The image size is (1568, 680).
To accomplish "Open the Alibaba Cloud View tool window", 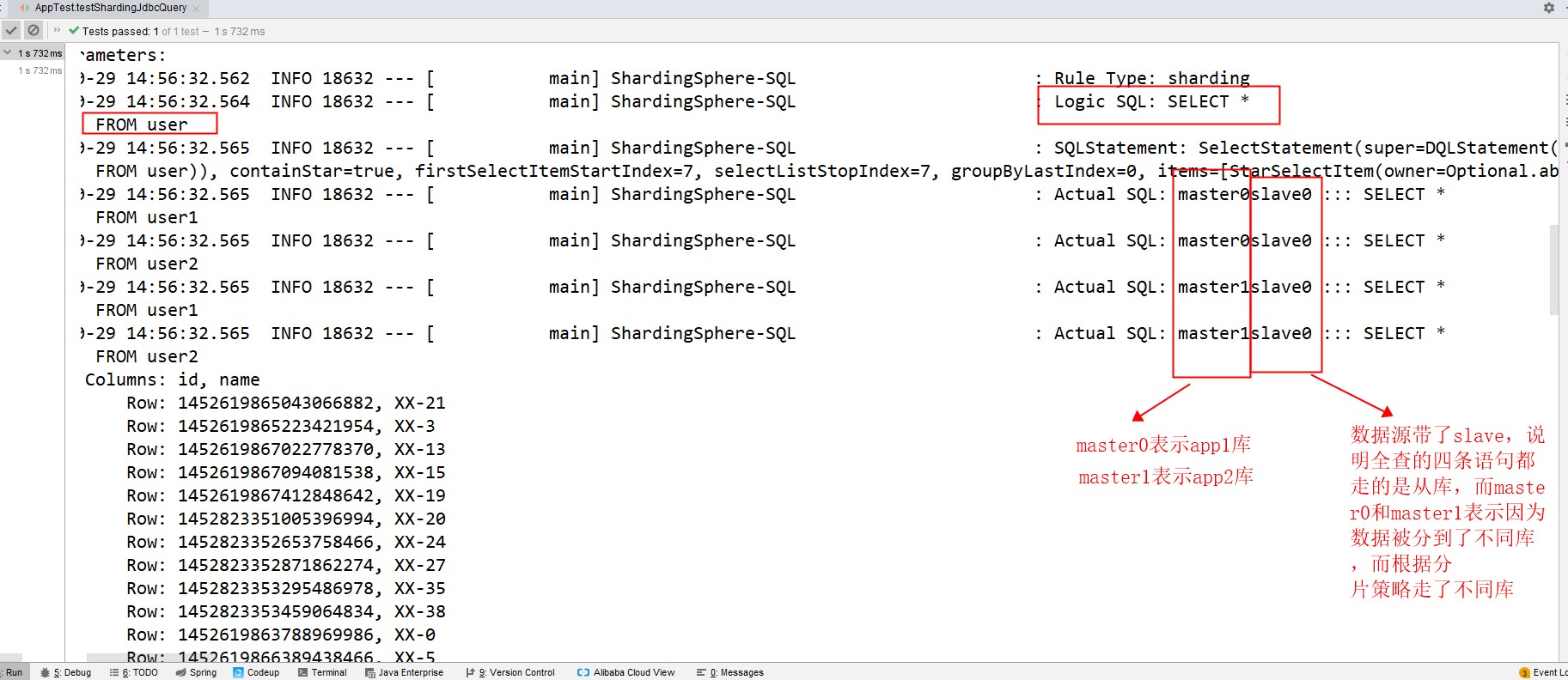I will pyautogui.click(x=625, y=672).
